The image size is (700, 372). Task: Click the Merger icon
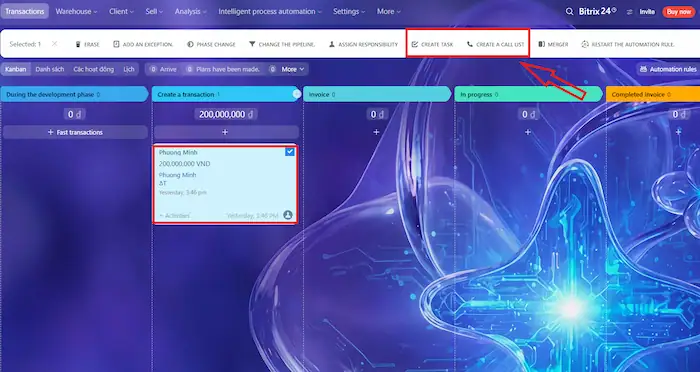coord(541,44)
